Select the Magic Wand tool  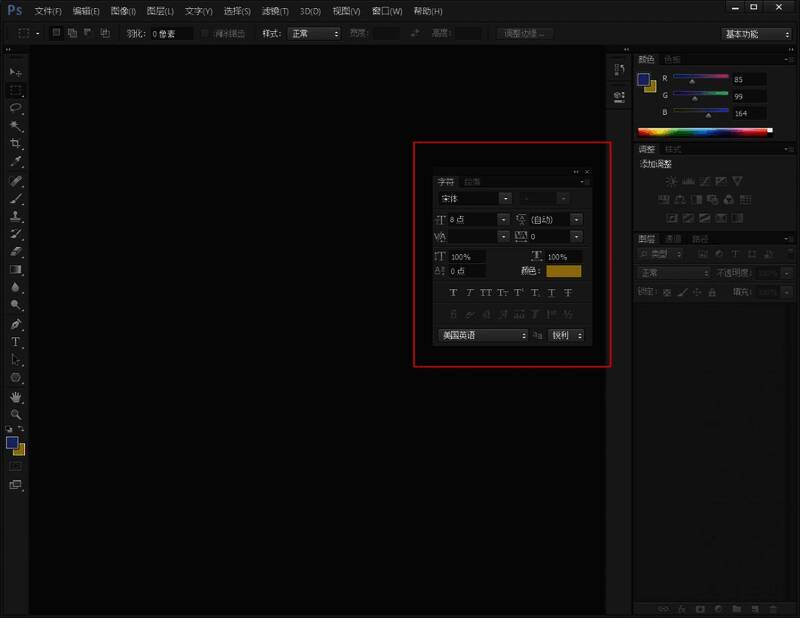coord(16,126)
